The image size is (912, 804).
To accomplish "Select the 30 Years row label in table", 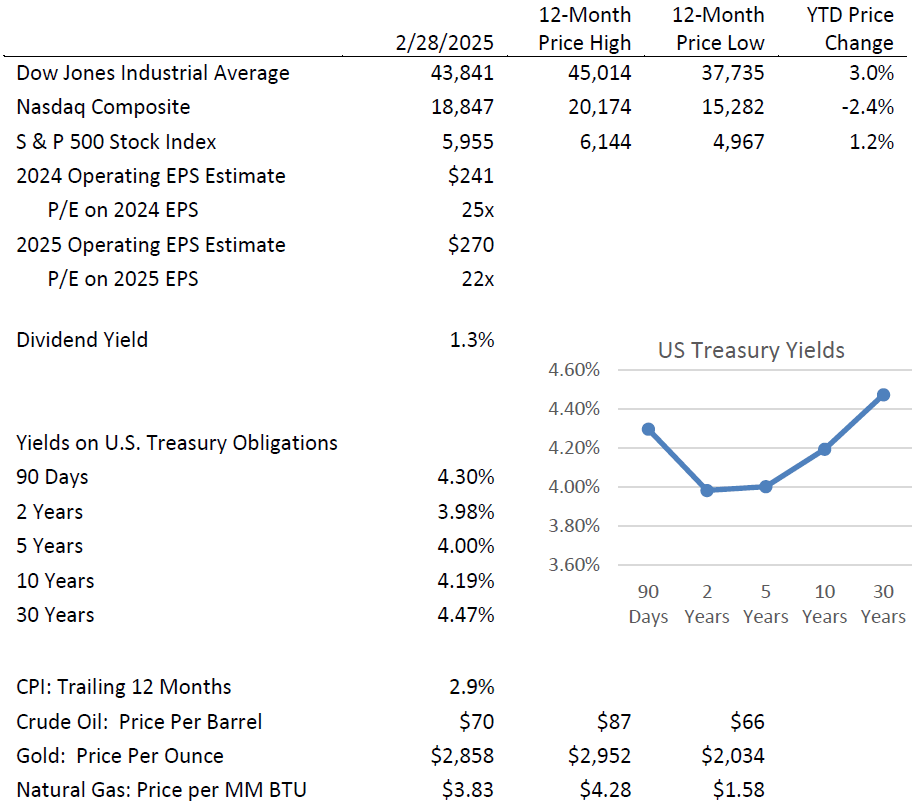I will (x=55, y=615).
